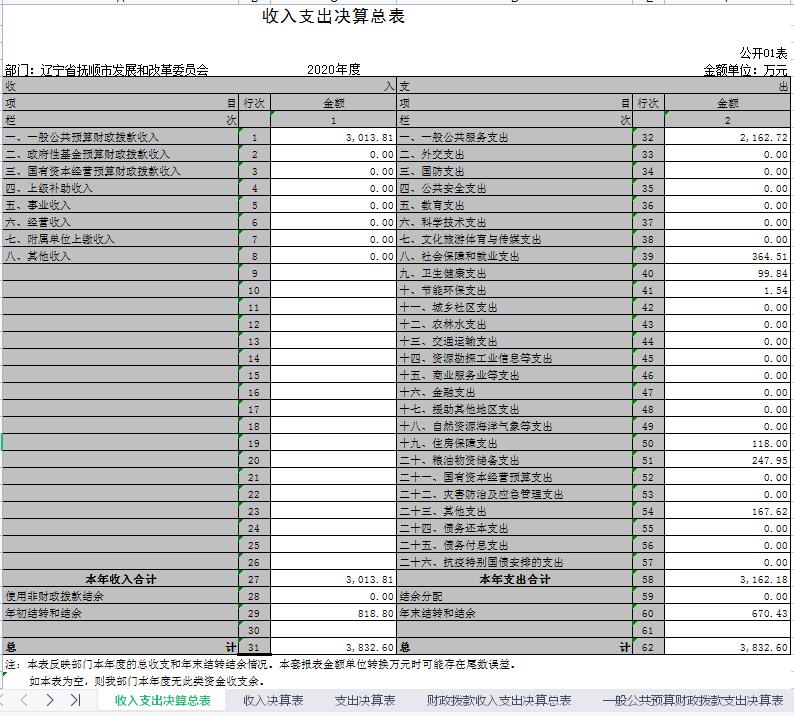
Task: Jump to the last sheet tab arrow
Action: click(75, 700)
